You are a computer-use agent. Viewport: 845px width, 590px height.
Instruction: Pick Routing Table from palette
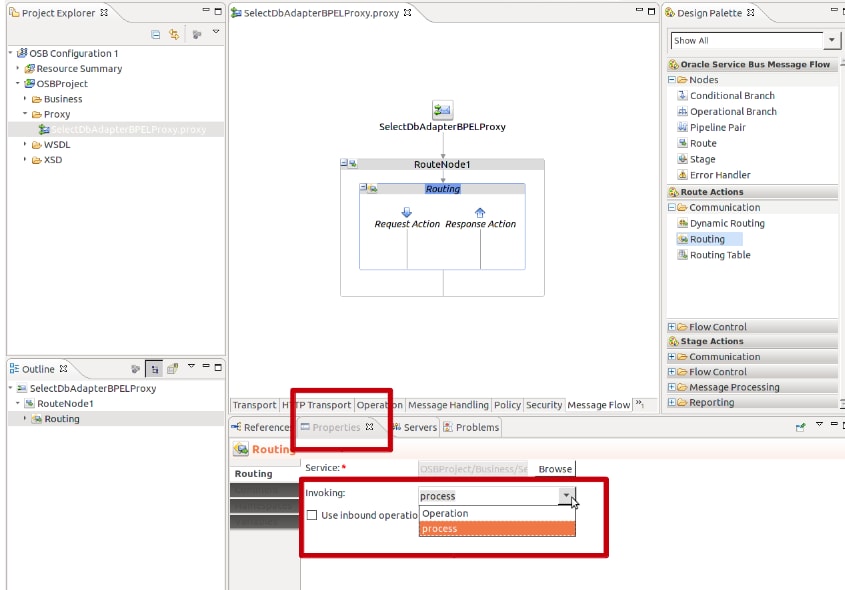720,255
